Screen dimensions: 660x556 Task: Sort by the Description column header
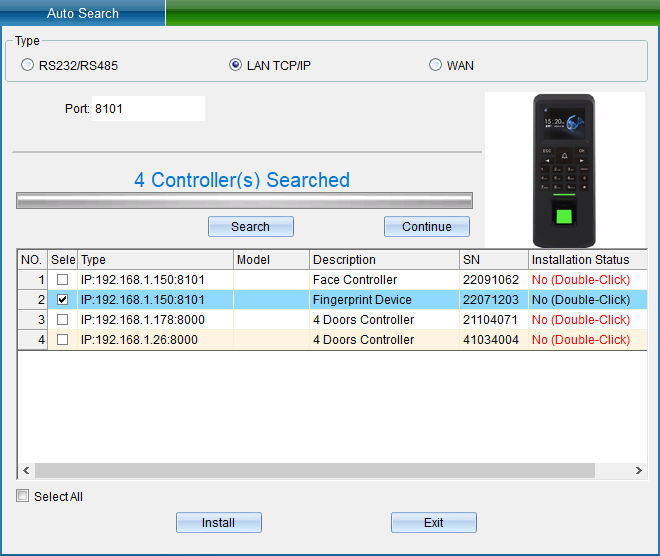coord(383,260)
